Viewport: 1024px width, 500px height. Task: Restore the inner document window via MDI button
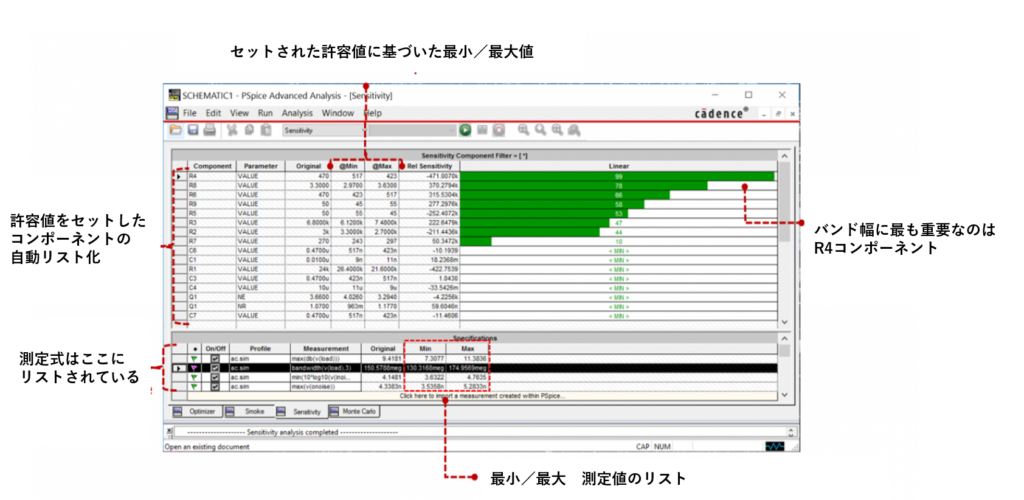tap(780, 114)
